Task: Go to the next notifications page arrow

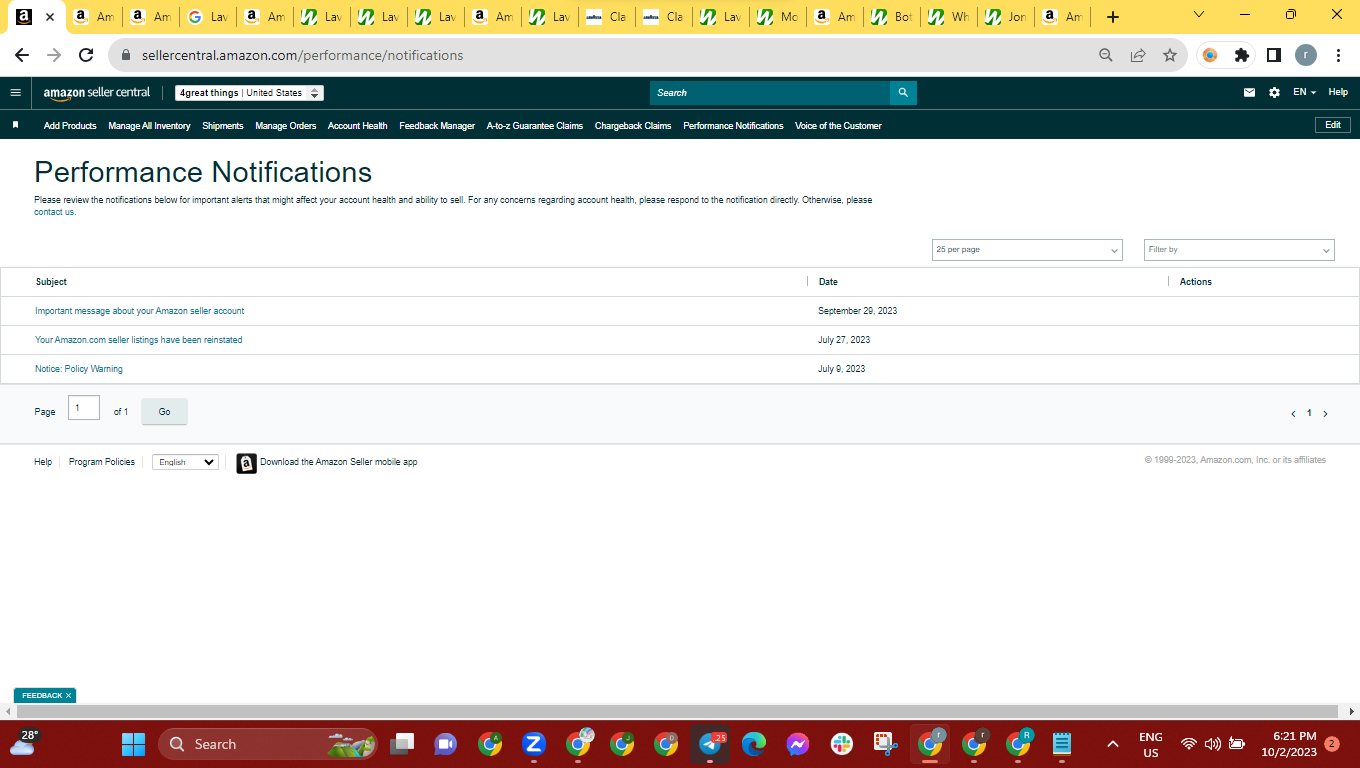Action: 1326,413
